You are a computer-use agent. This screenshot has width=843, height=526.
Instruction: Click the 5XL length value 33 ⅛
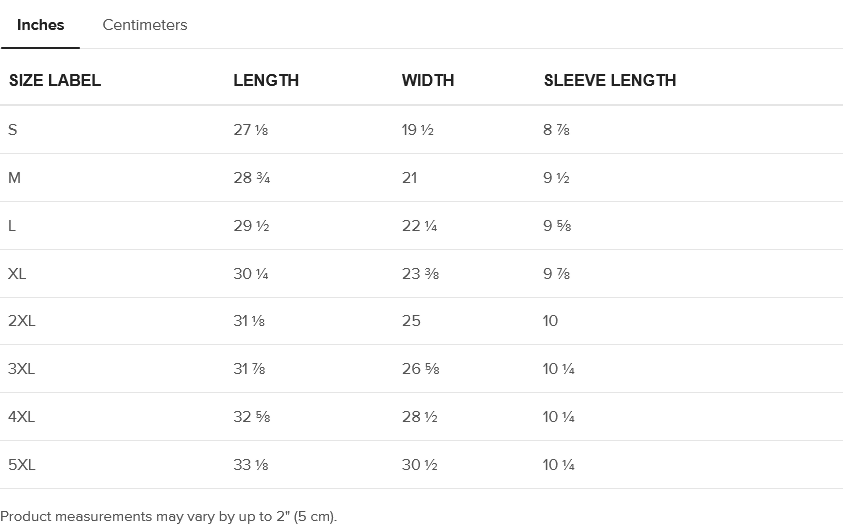tap(250, 465)
